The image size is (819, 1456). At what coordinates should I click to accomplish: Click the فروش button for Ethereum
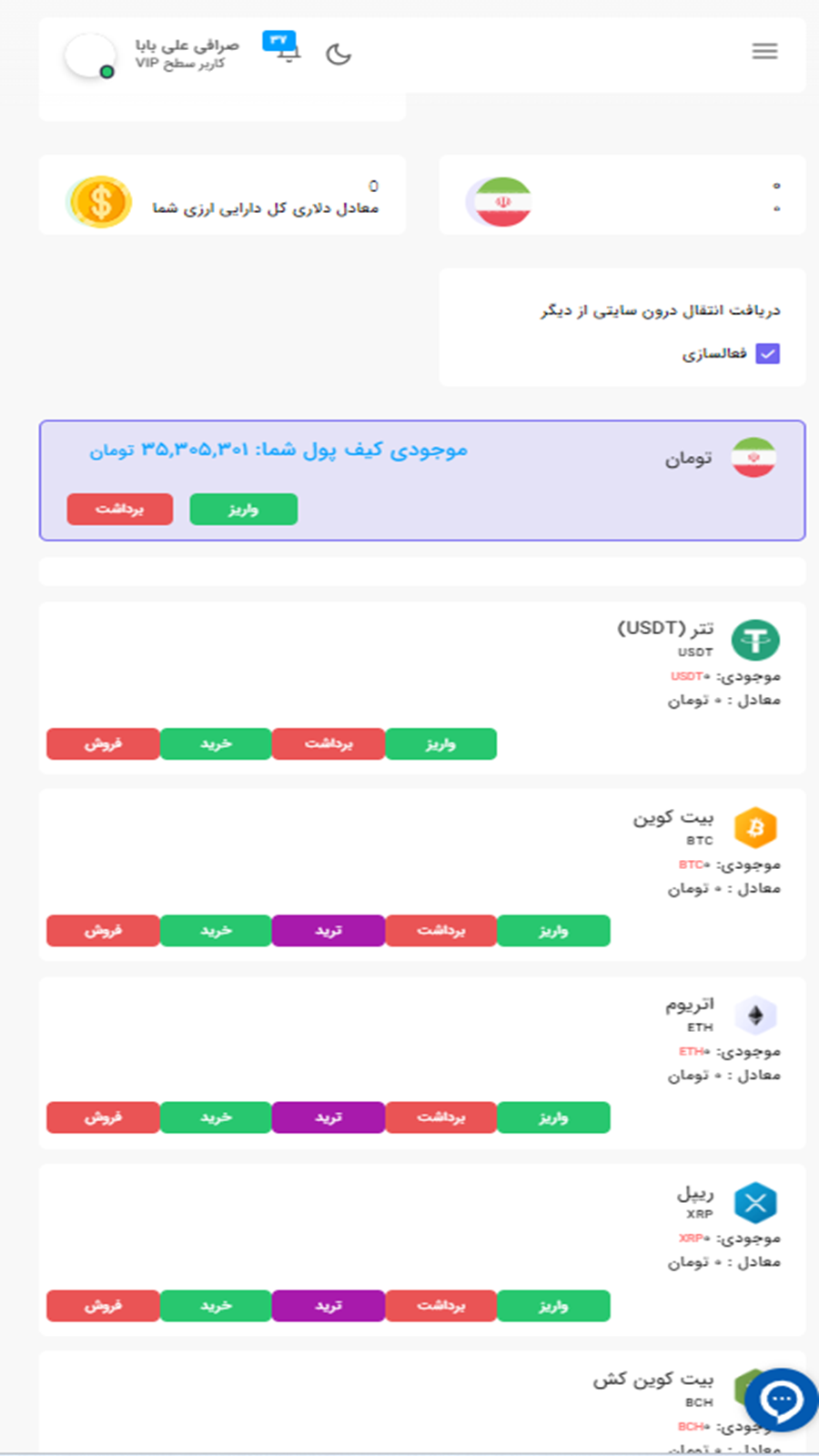coord(103,1117)
